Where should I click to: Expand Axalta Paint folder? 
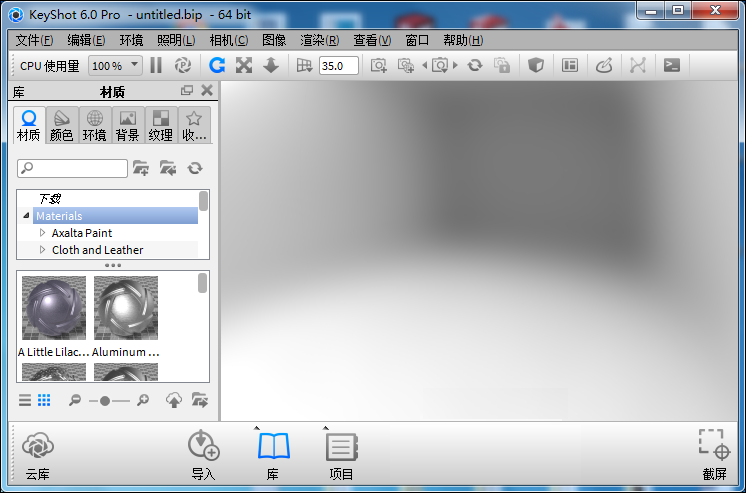[x=42, y=233]
